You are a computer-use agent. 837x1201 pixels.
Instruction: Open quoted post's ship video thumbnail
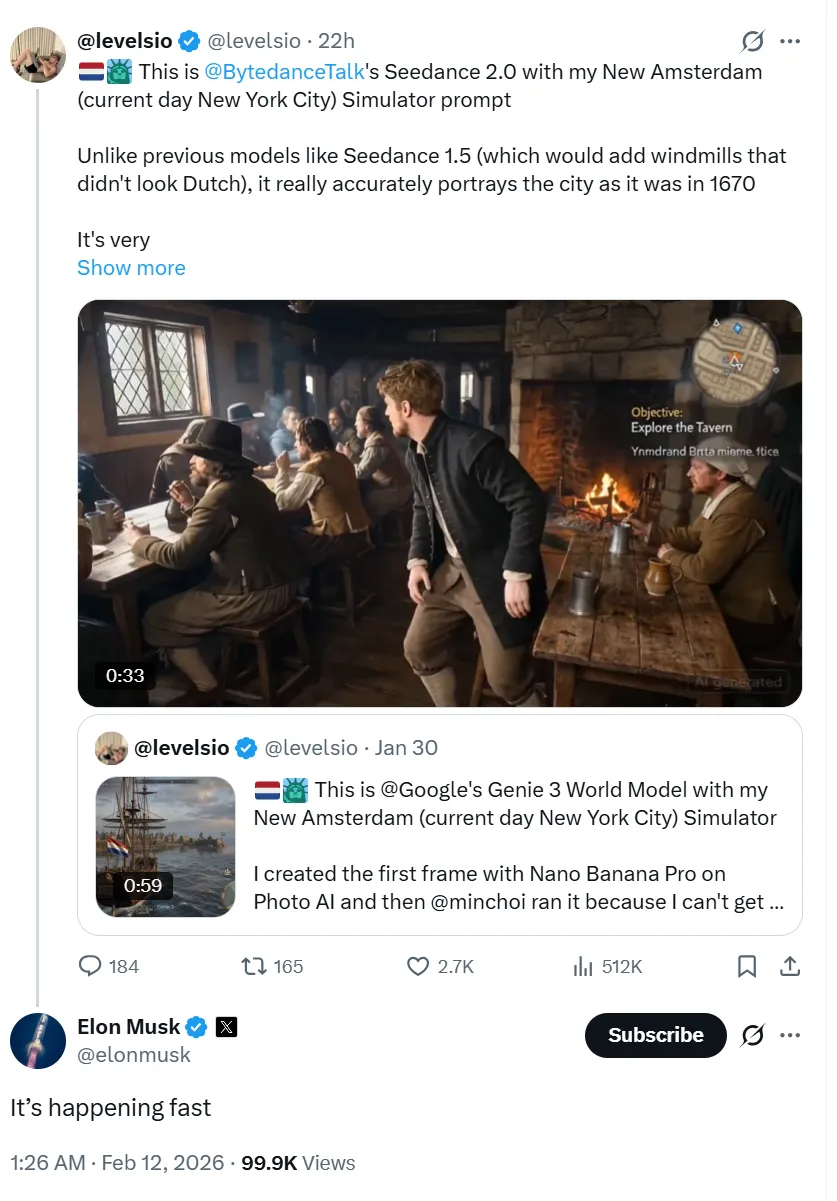pos(166,847)
